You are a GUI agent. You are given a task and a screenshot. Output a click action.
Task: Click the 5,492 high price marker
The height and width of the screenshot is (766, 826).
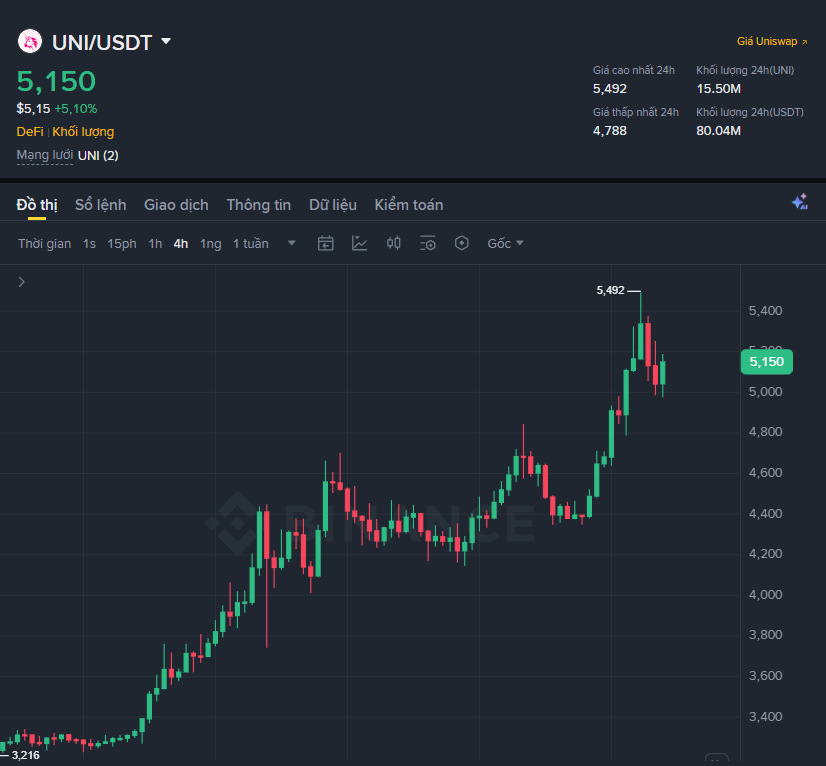pos(611,290)
